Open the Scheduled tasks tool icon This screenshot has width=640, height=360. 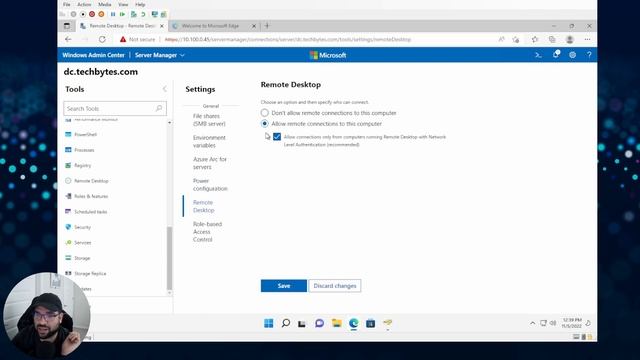(68, 211)
